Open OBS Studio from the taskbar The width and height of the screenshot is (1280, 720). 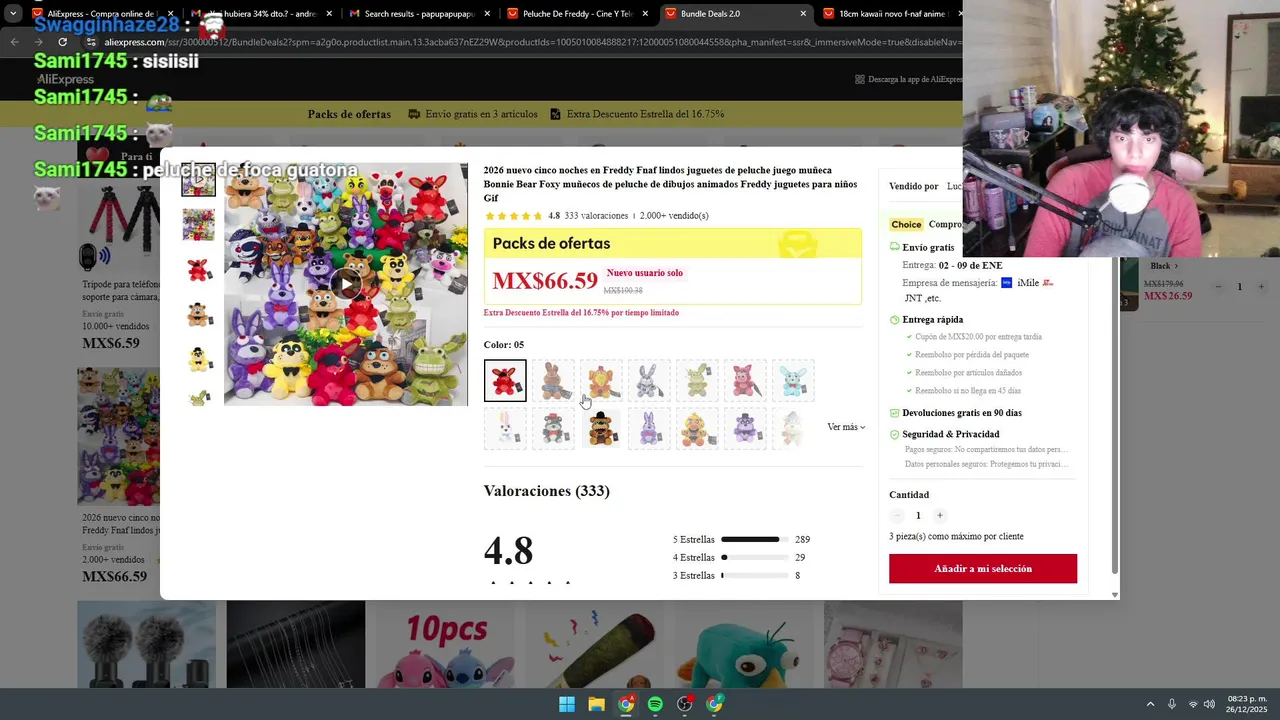click(x=685, y=704)
